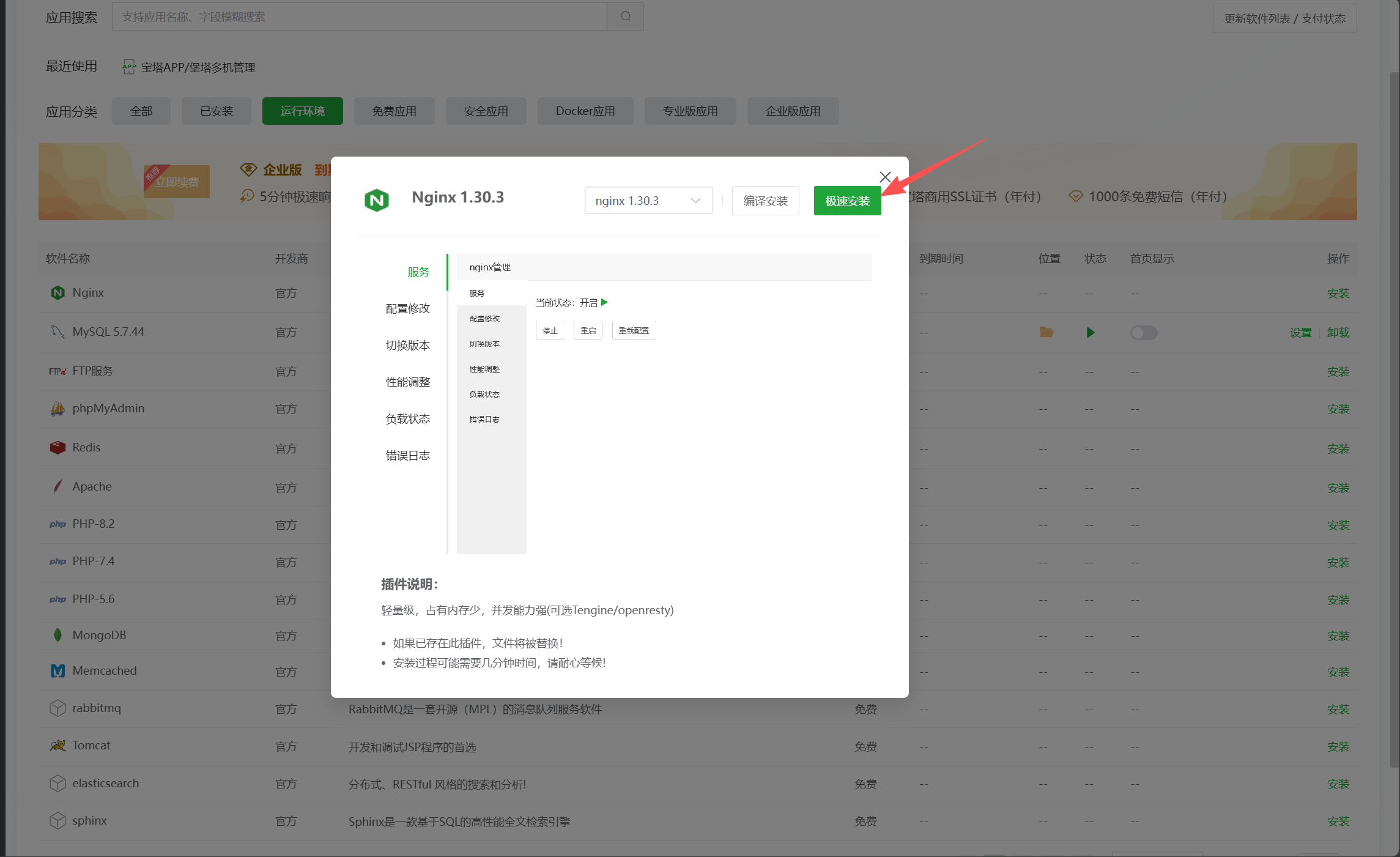Click the 极速安装 green button
This screenshot has width=1400, height=857.
pos(848,201)
